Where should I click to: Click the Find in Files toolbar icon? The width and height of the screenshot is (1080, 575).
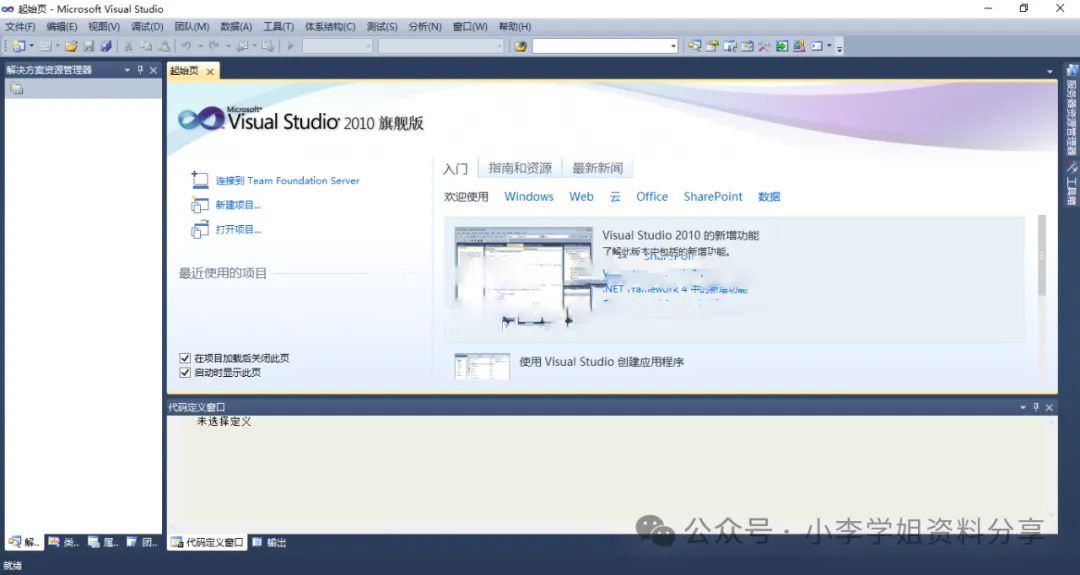[521, 46]
